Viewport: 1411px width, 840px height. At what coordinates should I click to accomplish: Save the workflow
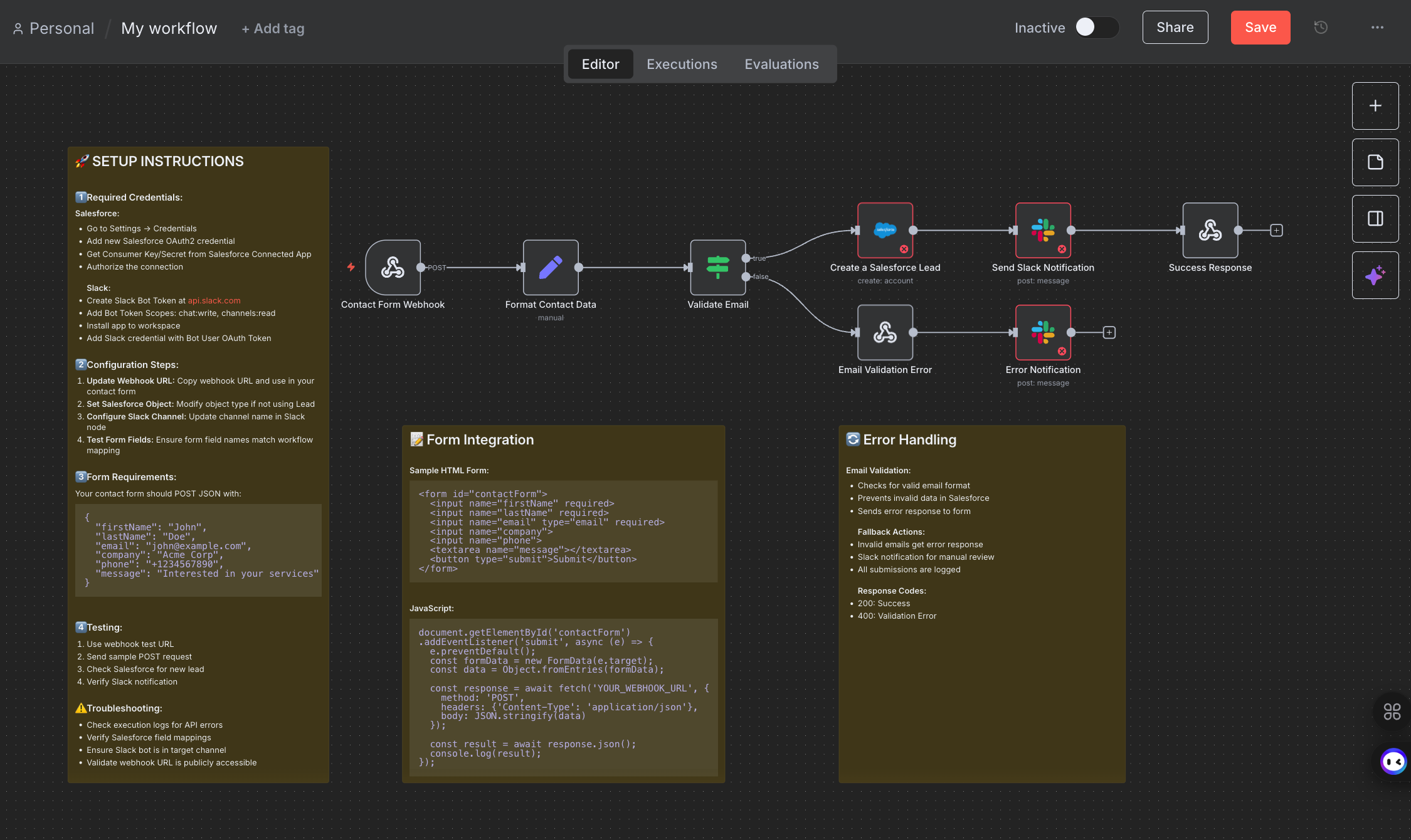pyautogui.click(x=1260, y=28)
